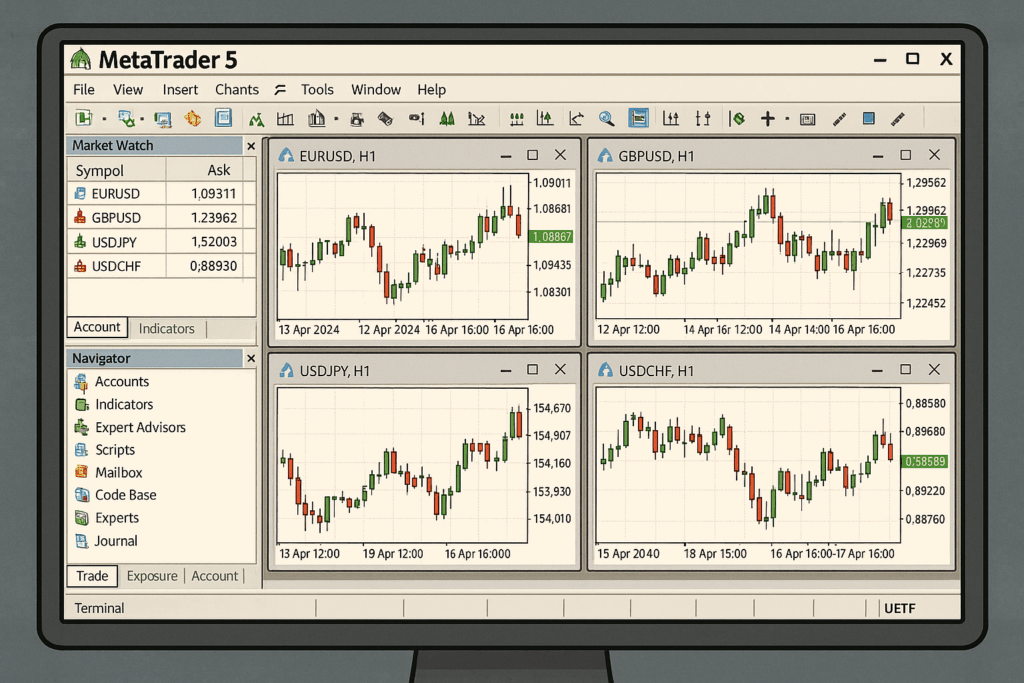Click the two vertical sliders toolbar icon
Image resolution: width=1024 pixels, height=683 pixels.
tap(703, 118)
